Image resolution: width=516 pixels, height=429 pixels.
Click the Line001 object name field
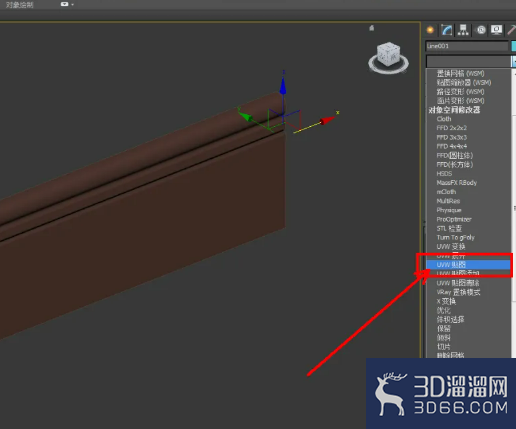click(467, 46)
